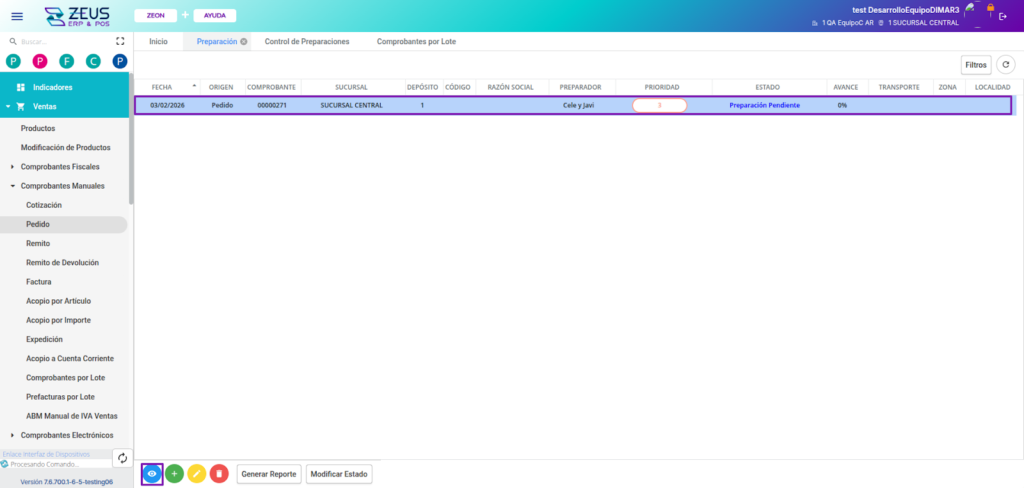Click the orange padlock icon
The image size is (1024, 488).
coord(990,8)
